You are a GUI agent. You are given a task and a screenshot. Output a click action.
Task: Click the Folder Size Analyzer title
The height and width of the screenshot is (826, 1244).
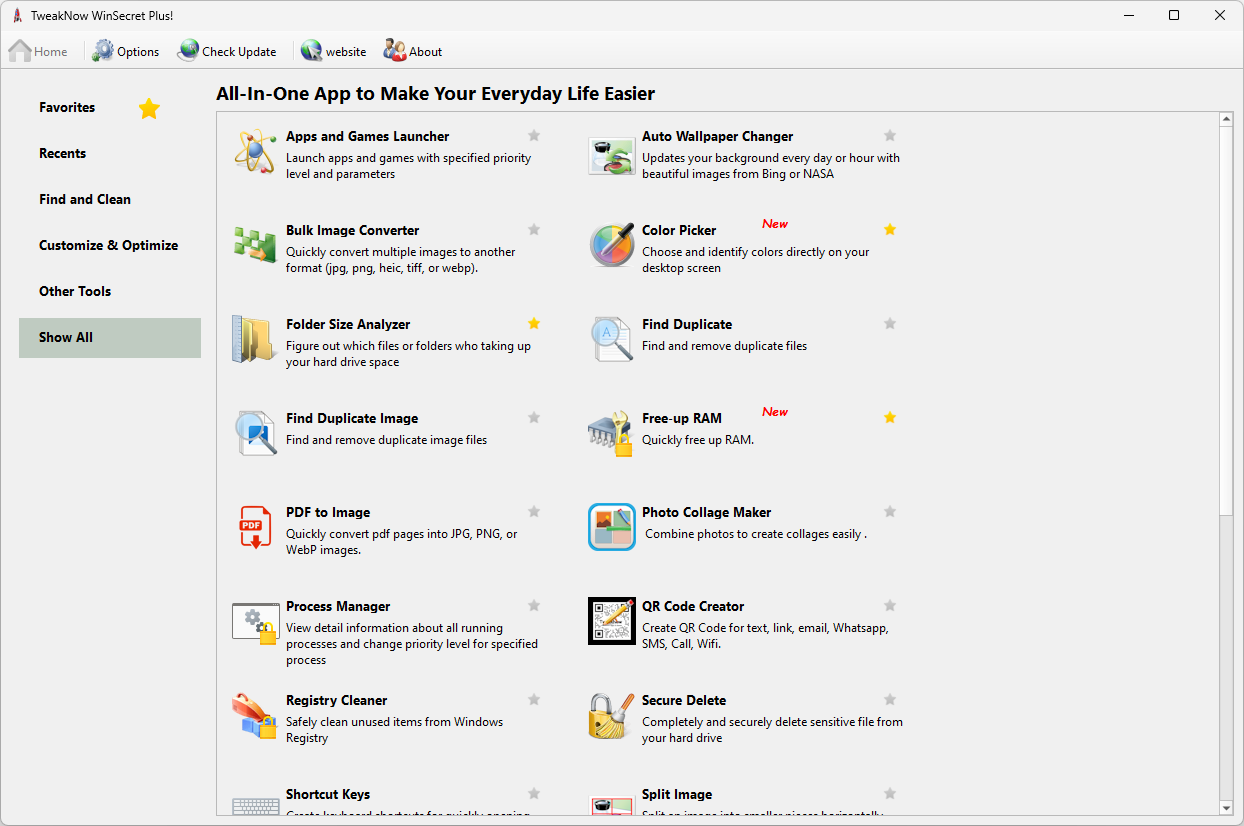348,324
